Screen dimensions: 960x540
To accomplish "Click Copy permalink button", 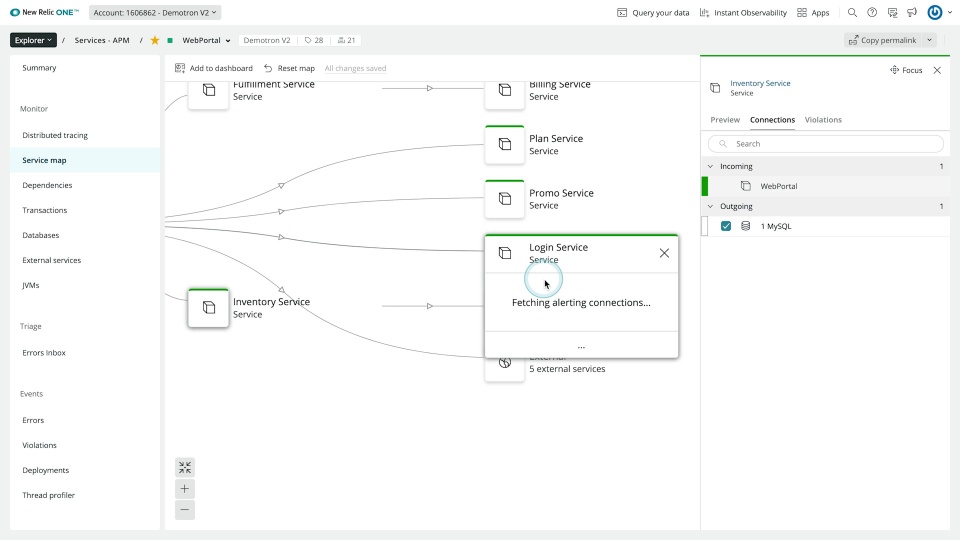I will coord(883,40).
